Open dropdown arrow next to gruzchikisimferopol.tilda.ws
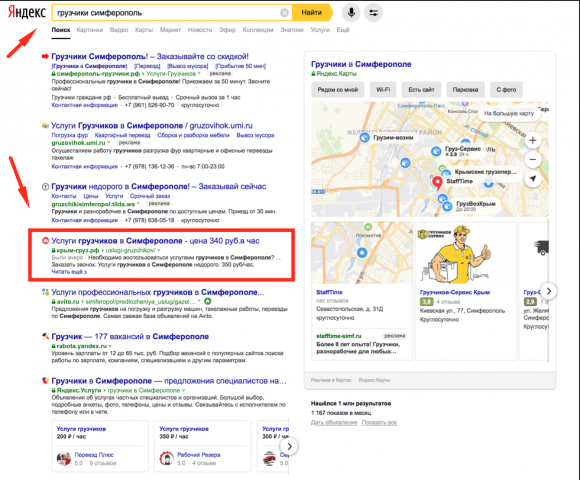Viewport: 580px width, 480px height. (x=138, y=204)
